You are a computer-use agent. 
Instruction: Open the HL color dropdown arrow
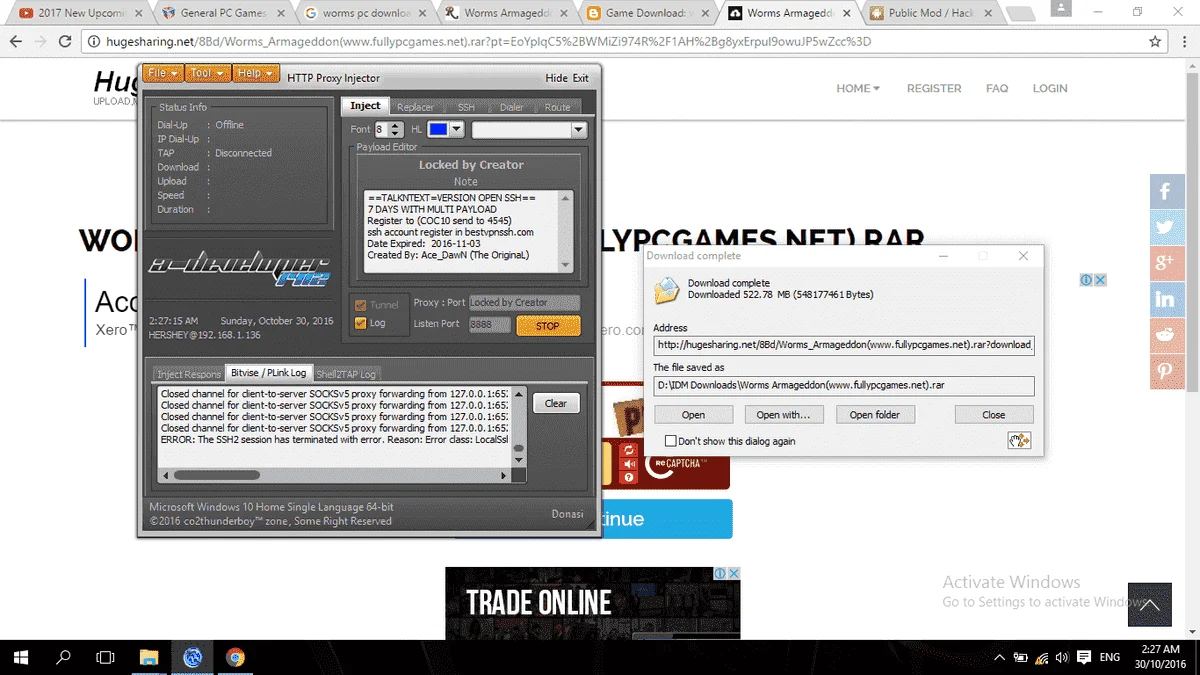click(457, 129)
